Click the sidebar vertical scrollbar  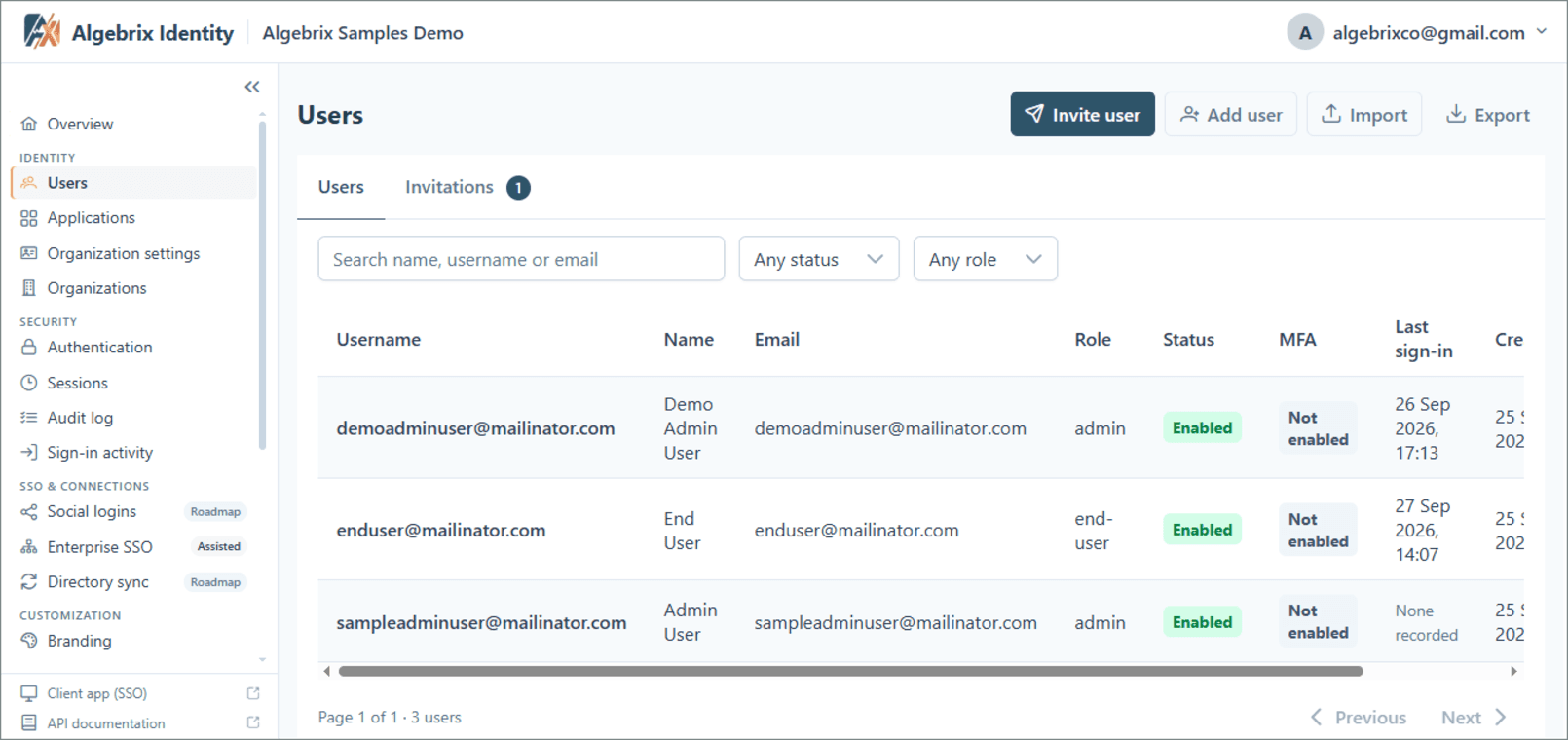(x=262, y=284)
